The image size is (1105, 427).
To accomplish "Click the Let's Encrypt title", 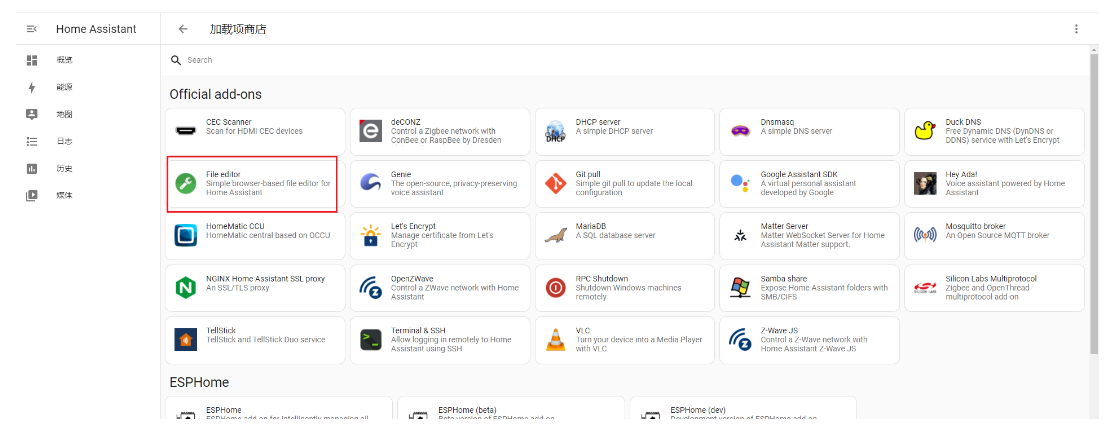I will tap(416, 226).
